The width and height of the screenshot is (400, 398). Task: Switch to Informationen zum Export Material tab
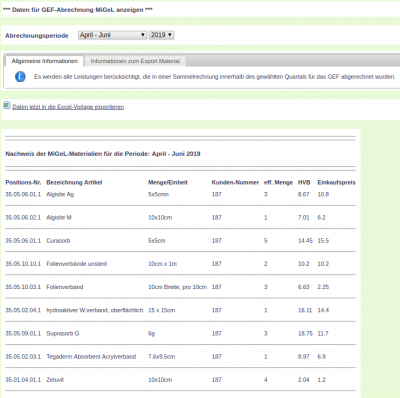[135, 61]
